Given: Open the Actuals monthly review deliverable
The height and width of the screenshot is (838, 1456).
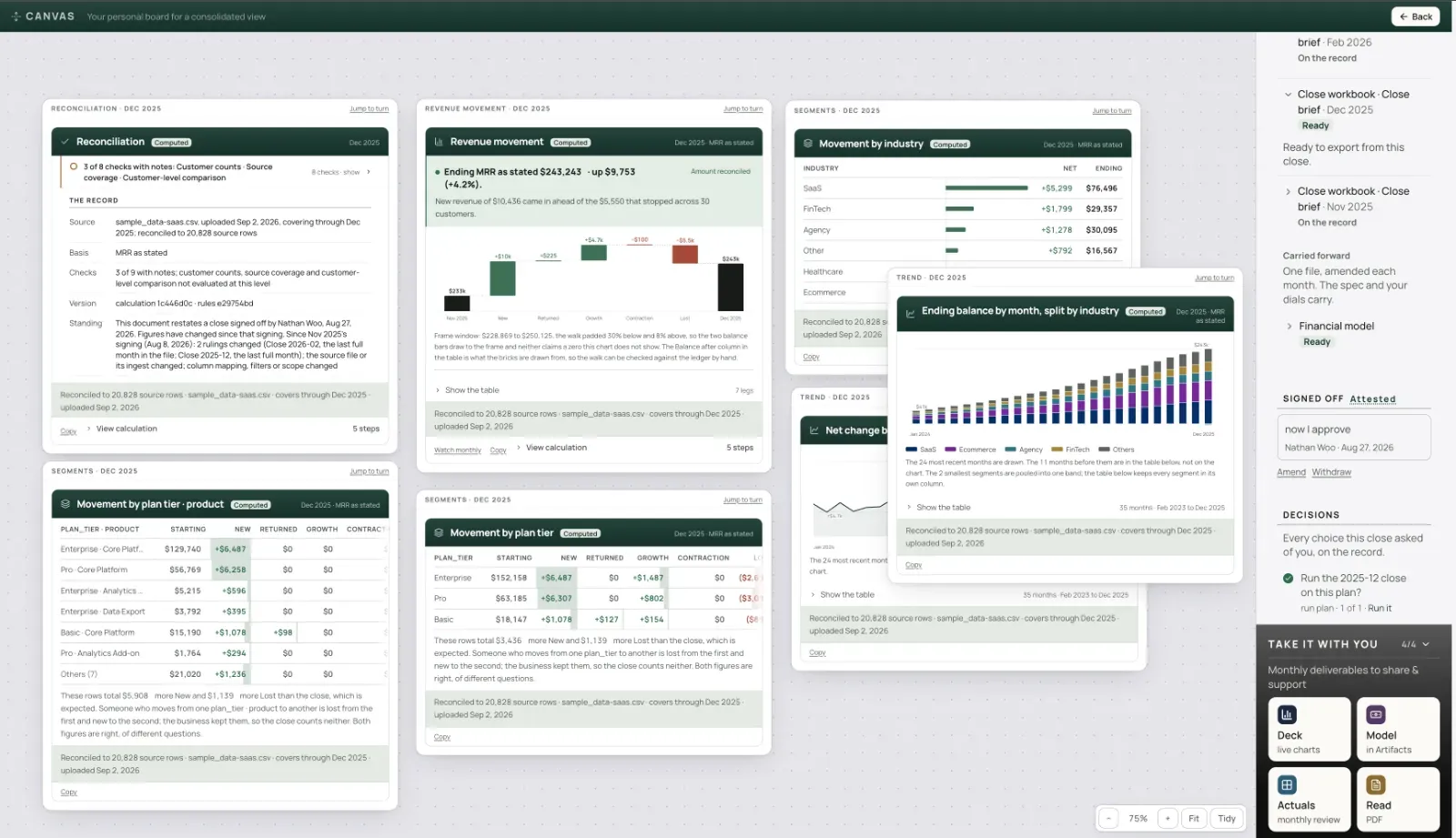Looking at the screenshot, I should click(x=1309, y=799).
